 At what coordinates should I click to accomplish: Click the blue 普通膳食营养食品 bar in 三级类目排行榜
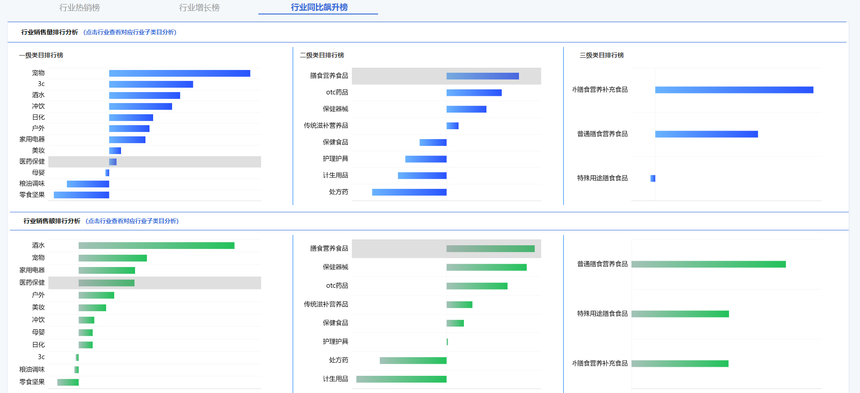pyautogui.click(x=706, y=134)
